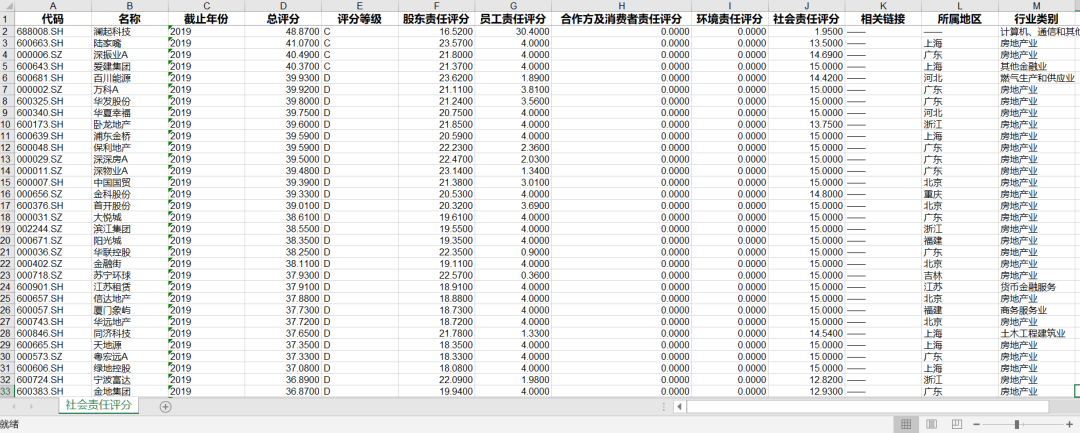Click previous sheet navigation arrow
This screenshot has height=433, width=1080.
point(14,407)
